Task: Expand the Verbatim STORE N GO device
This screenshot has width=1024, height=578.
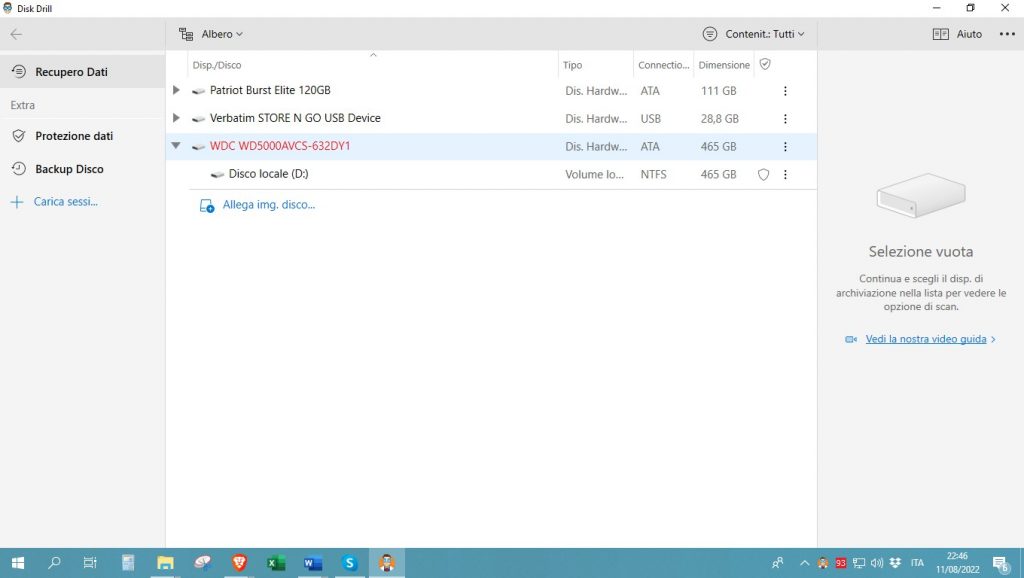Action: [x=176, y=118]
